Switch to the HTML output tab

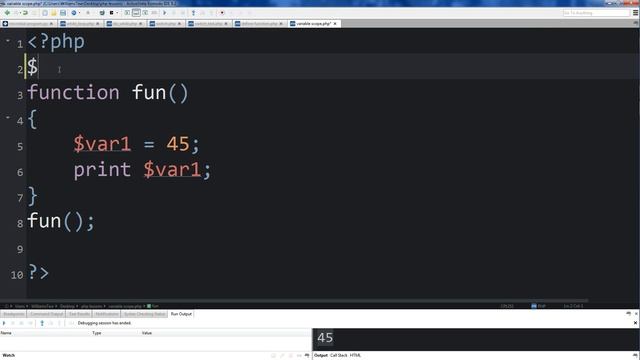coord(355,356)
